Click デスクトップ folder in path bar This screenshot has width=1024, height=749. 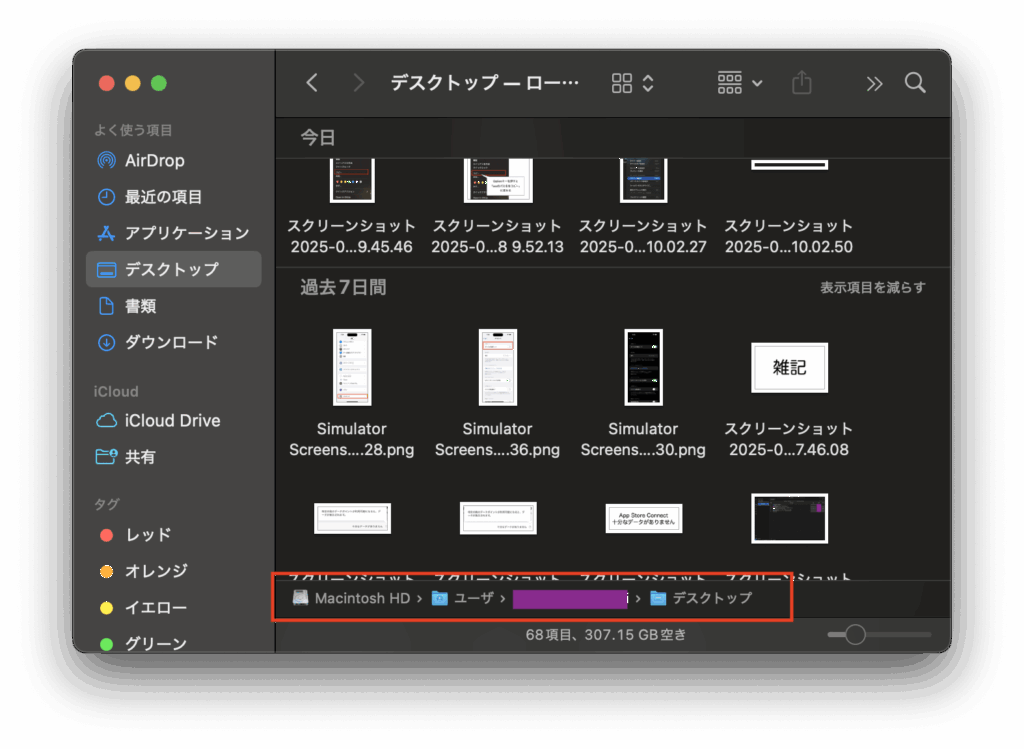coord(701,598)
